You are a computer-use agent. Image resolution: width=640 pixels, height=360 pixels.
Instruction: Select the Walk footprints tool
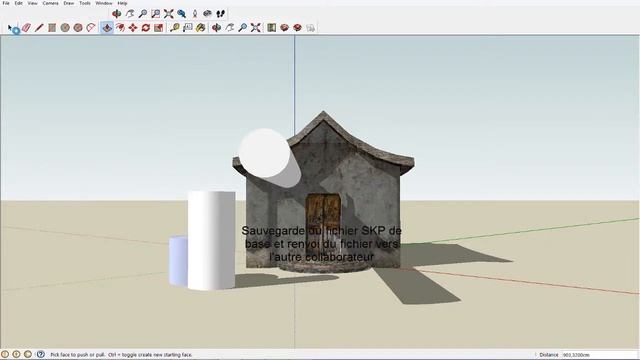click(220, 14)
